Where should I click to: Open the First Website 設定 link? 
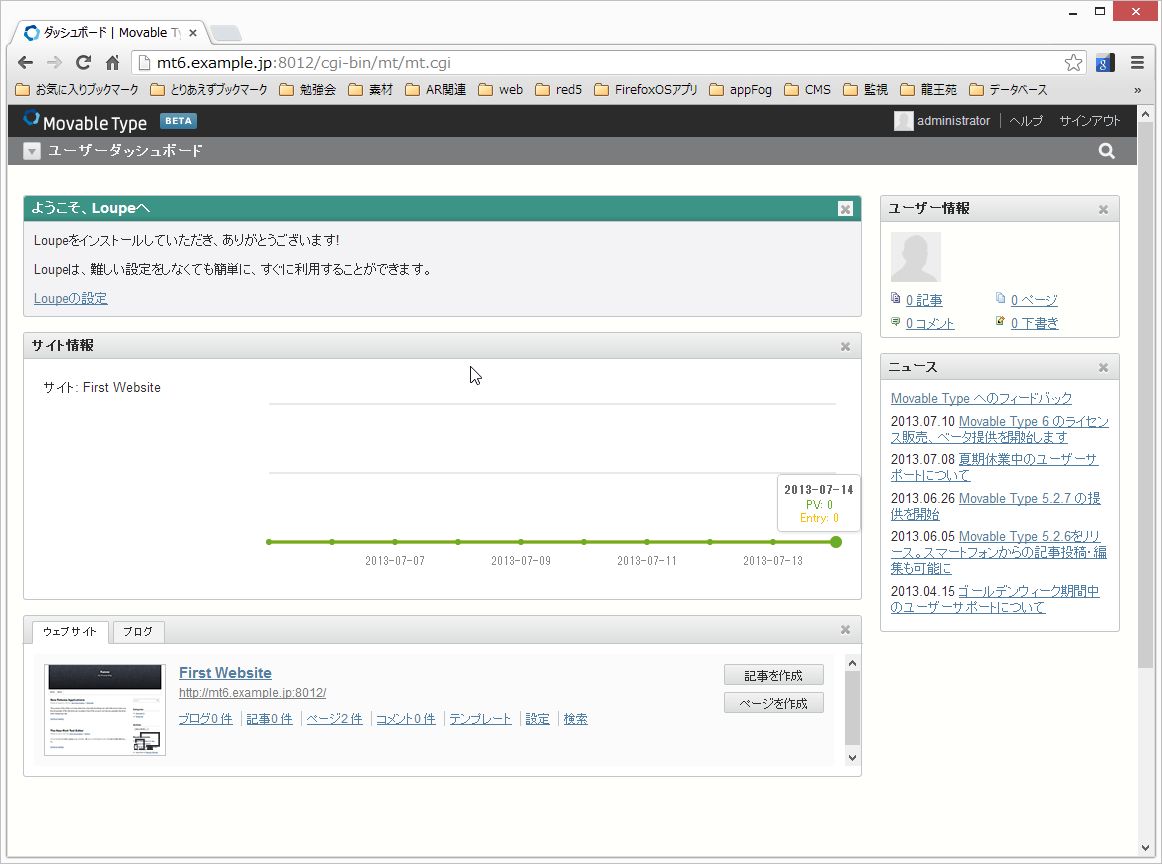click(x=537, y=719)
